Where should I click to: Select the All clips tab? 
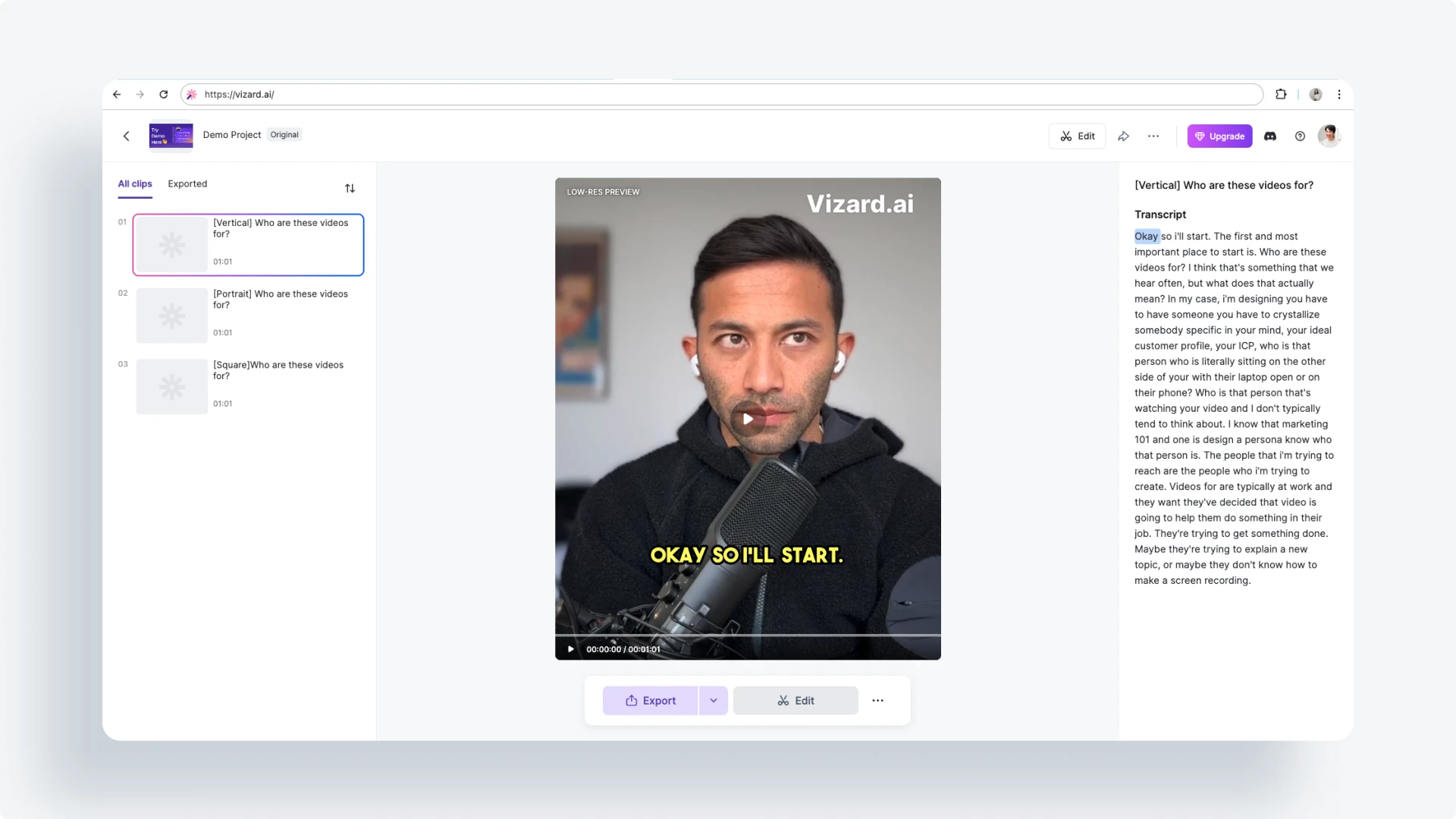coord(135,184)
